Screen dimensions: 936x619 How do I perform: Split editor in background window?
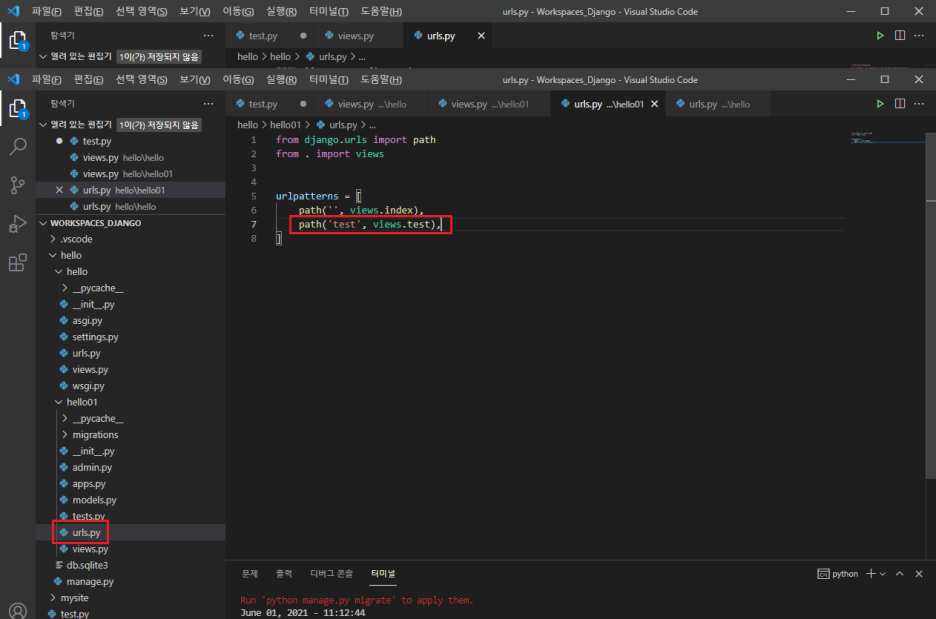(900, 36)
